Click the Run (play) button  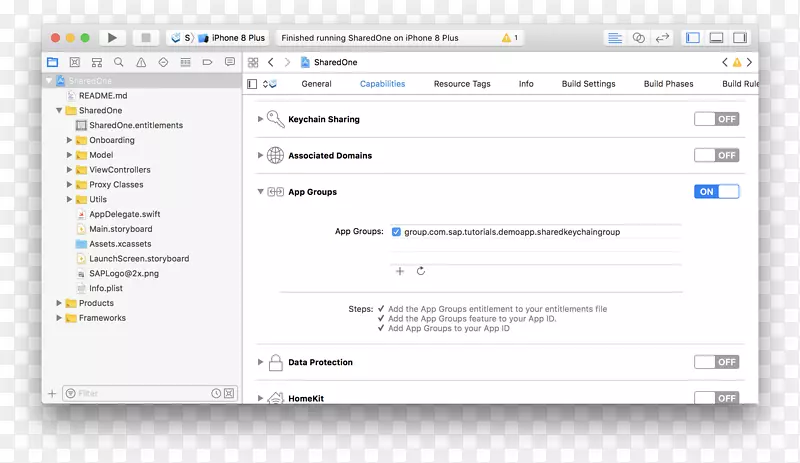tap(112, 38)
